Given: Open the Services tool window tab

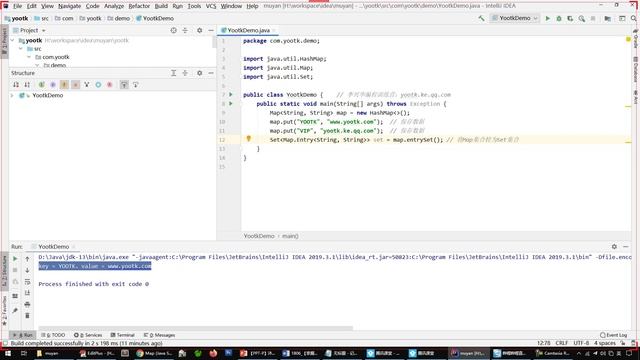Looking at the screenshot, I should point(88,335).
